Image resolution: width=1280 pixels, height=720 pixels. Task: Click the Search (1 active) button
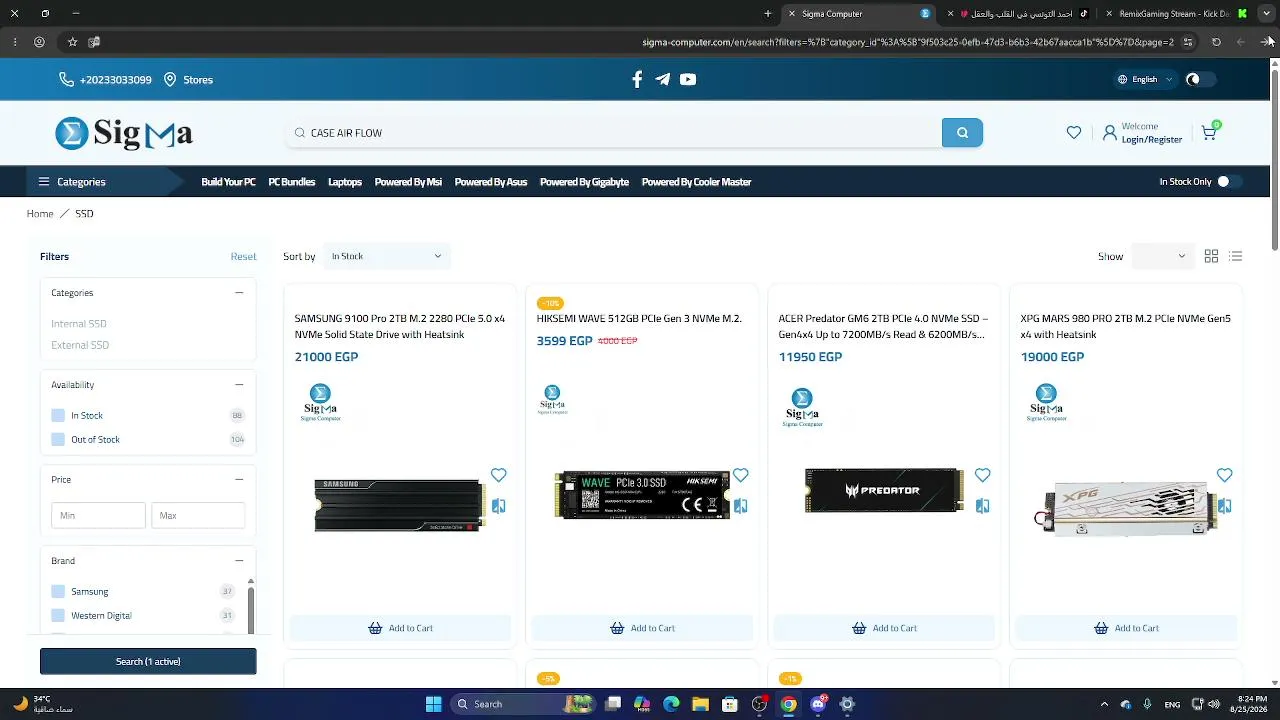point(148,661)
